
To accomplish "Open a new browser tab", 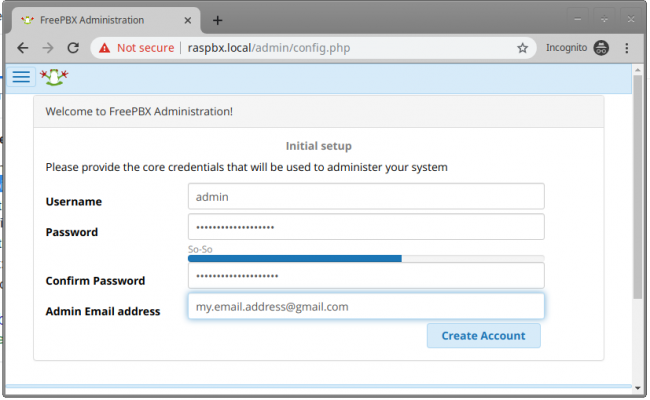I will [x=217, y=20].
